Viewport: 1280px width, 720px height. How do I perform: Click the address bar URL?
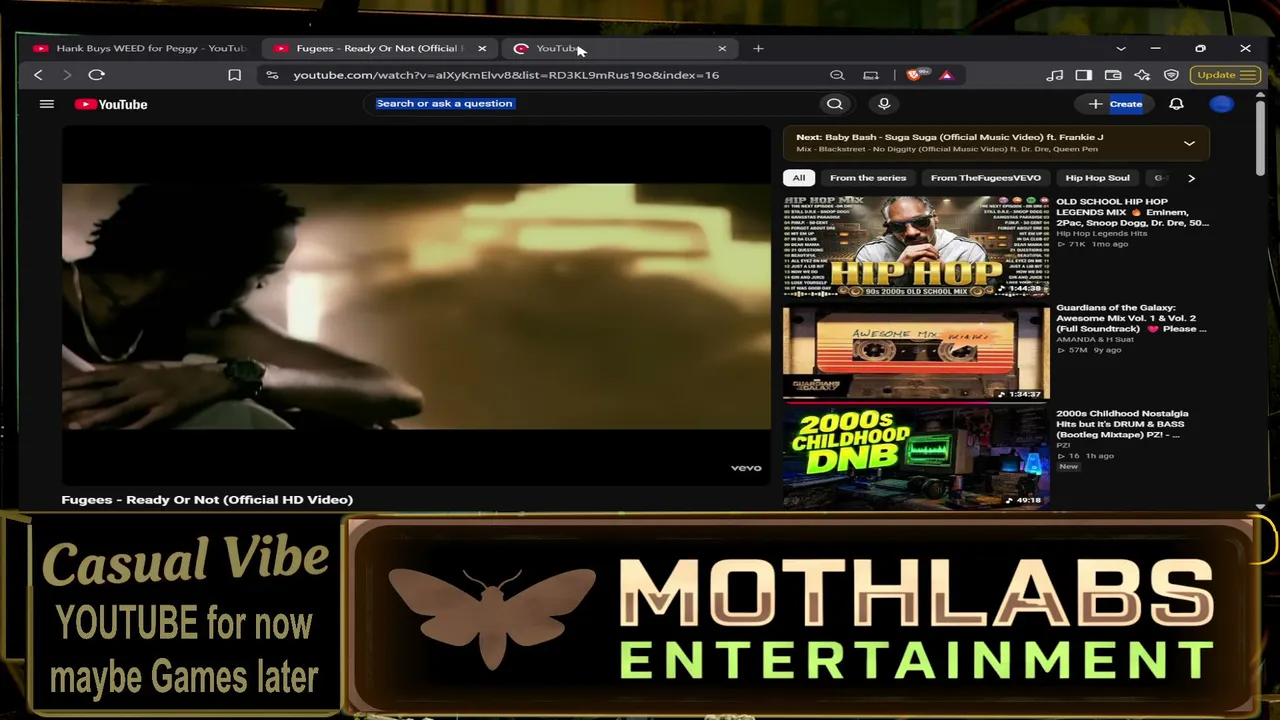pos(506,75)
